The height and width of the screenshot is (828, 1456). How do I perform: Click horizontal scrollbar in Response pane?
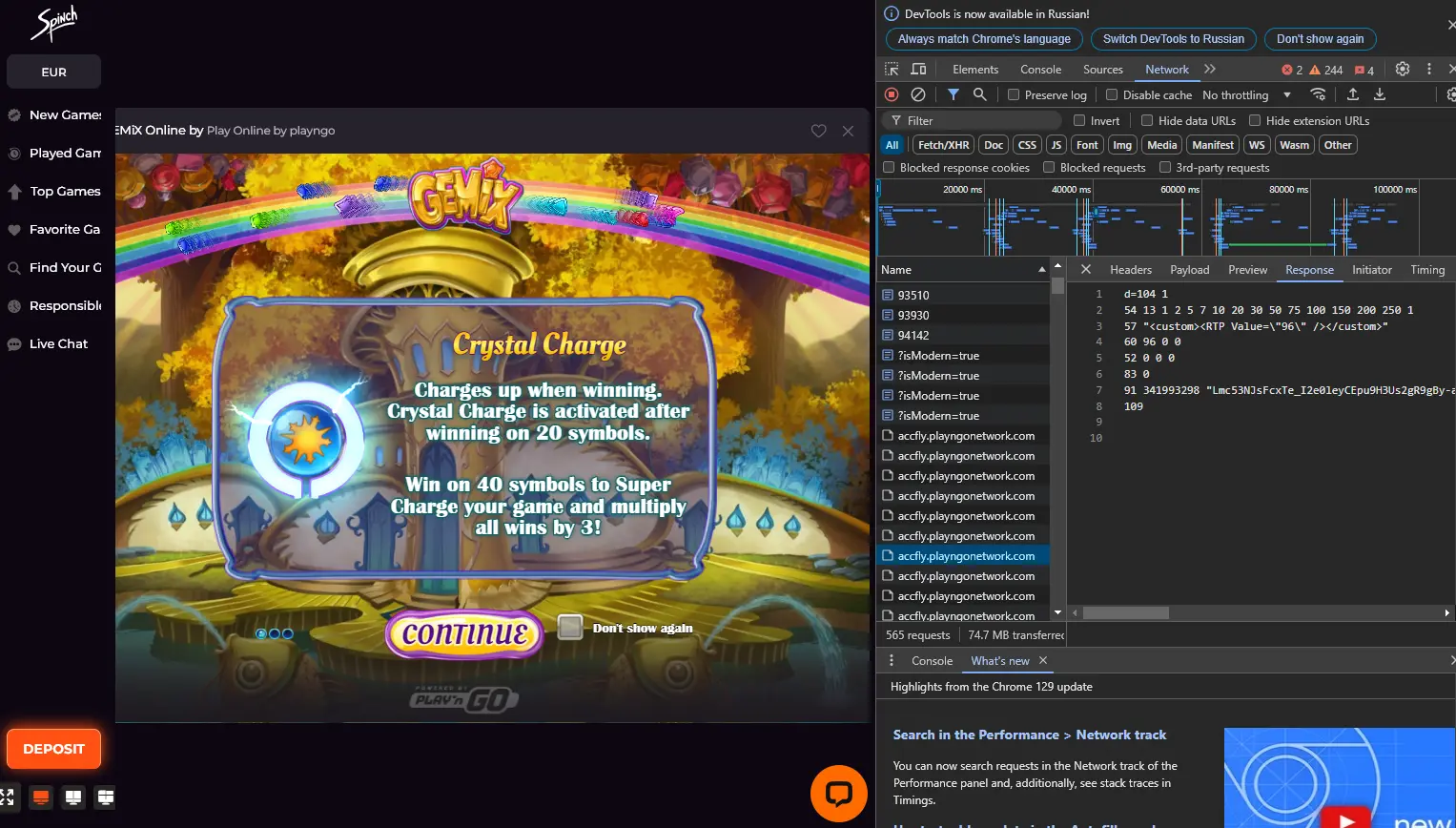click(1125, 612)
